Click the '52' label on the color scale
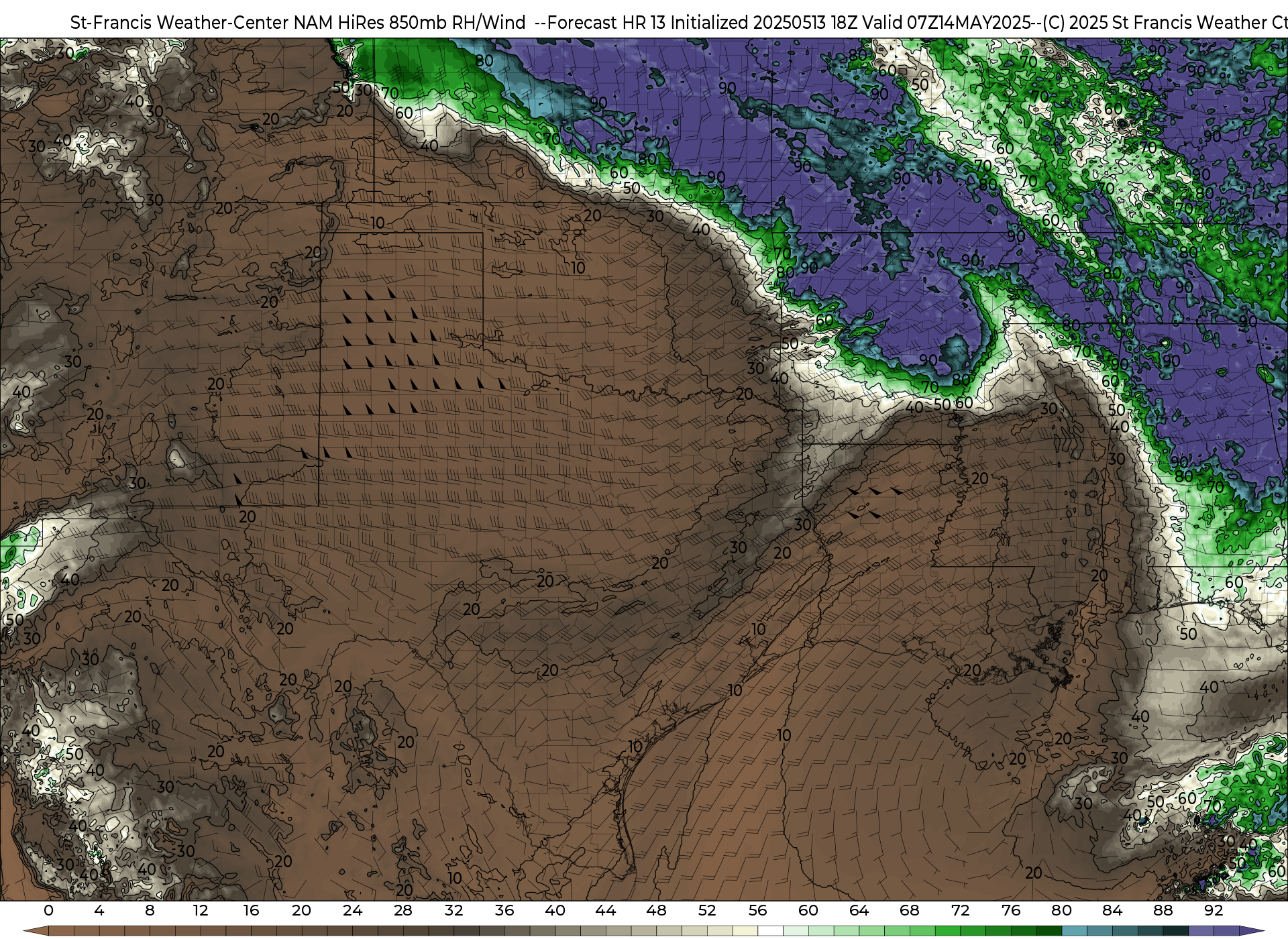1288x939 pixels. tap(707, 910)
